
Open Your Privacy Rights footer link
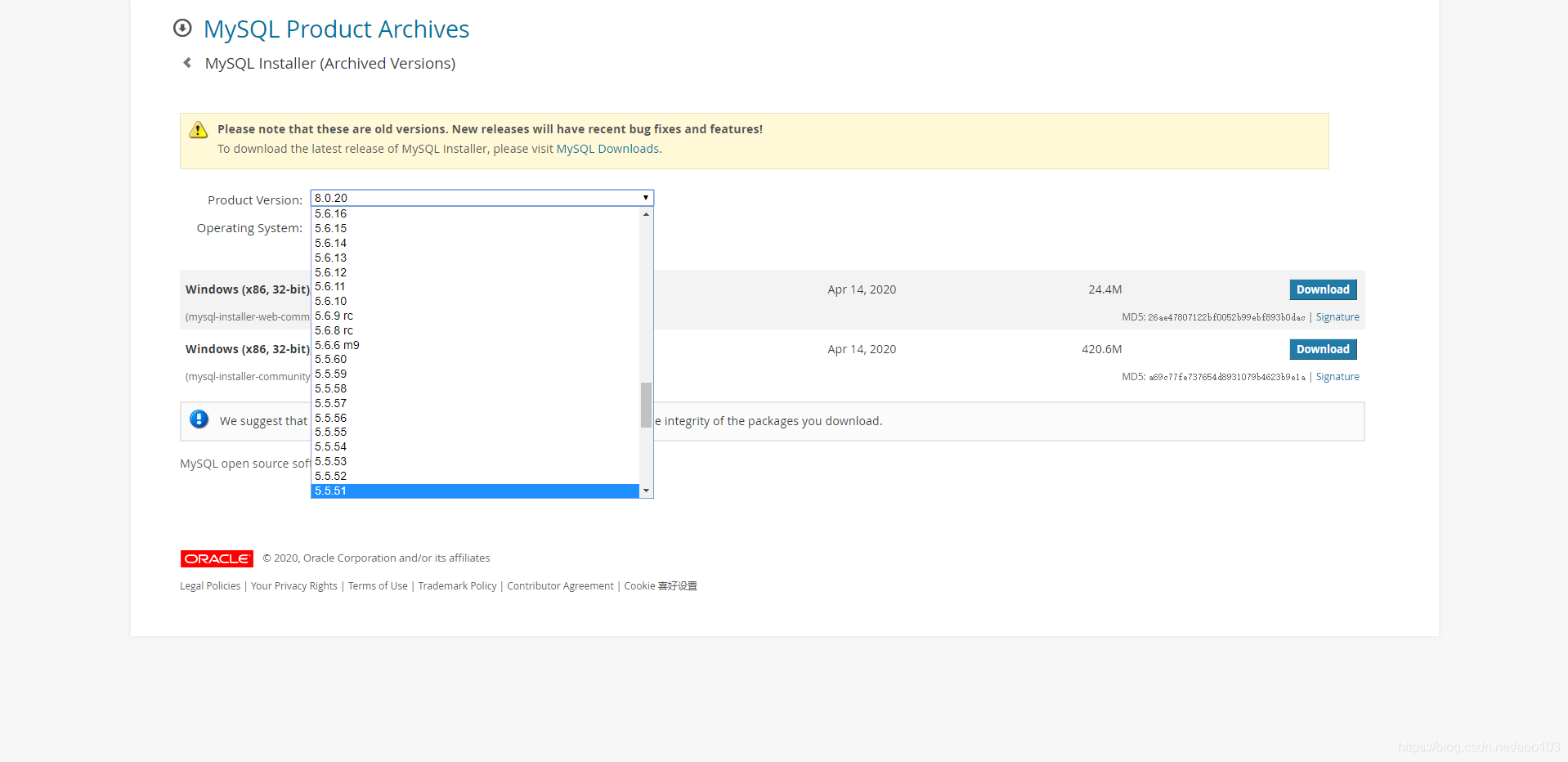point(294,586)
